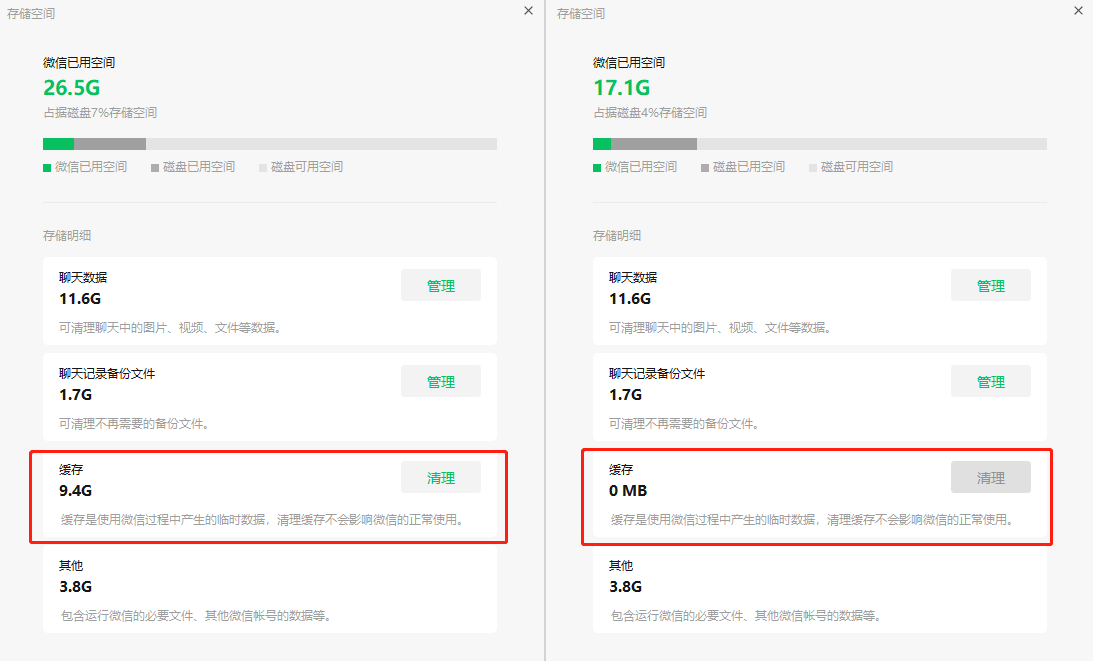Click 管理 next to 聊天记录备份文件

[440, 380]
